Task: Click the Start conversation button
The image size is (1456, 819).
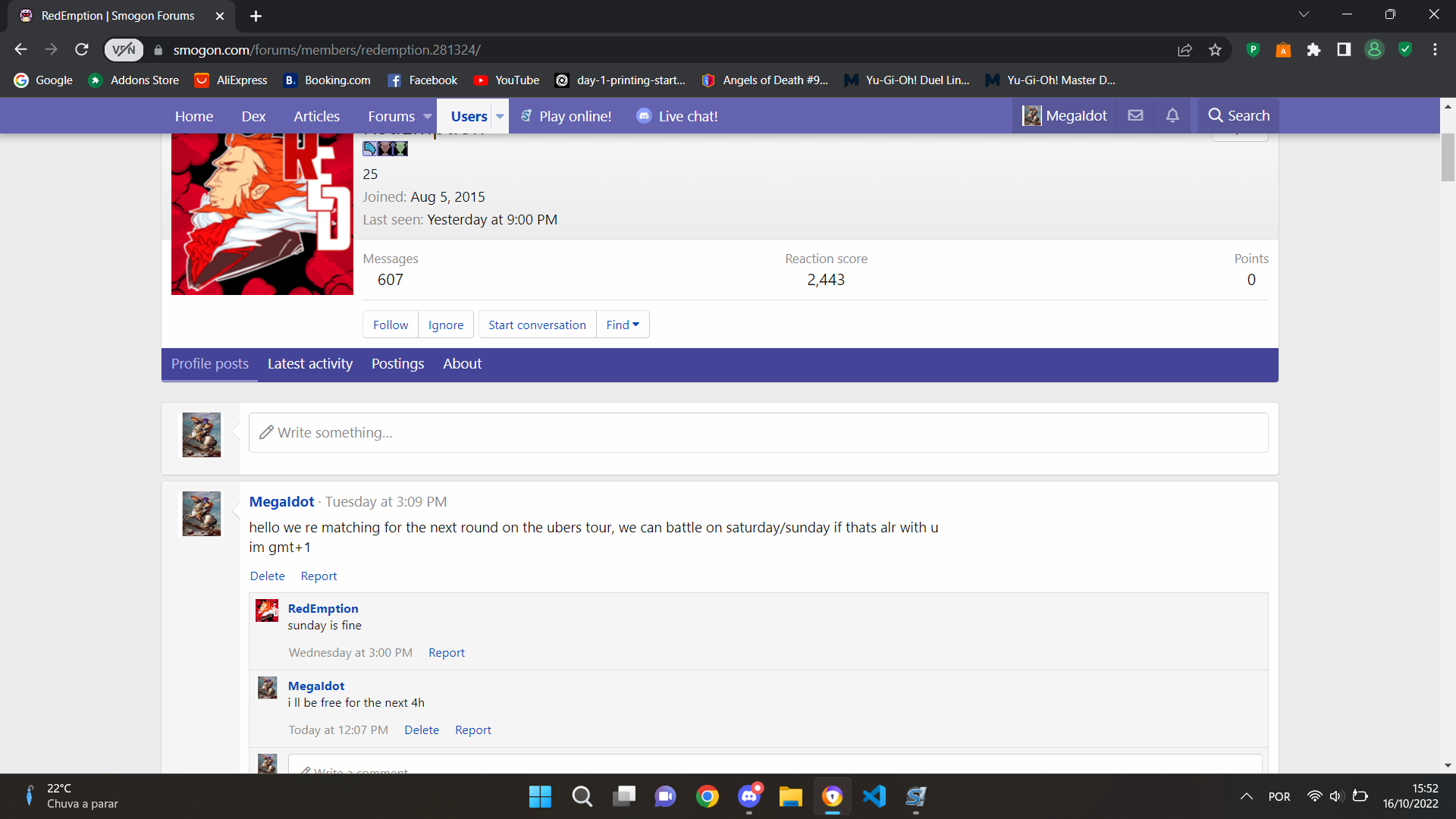Action: coord(537,325)
